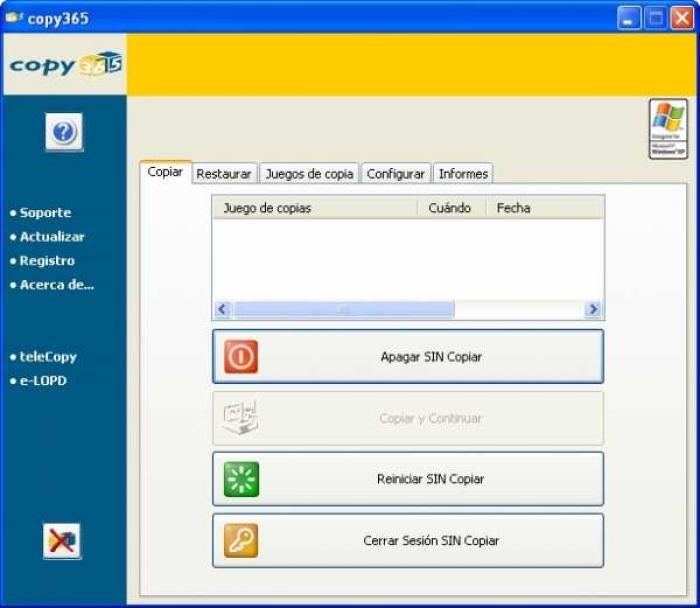Viewport: 700px width, 608px height.
Task: Click Cerrar Sesión SIN Copiar button
Action: (408, 541)
